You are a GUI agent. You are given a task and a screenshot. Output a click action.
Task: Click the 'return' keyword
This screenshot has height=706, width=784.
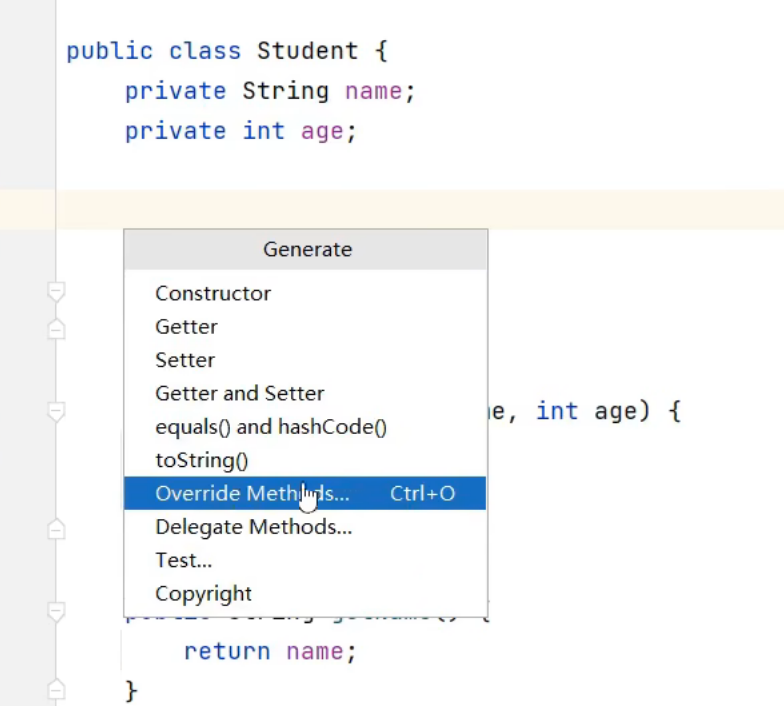[227, 652]
